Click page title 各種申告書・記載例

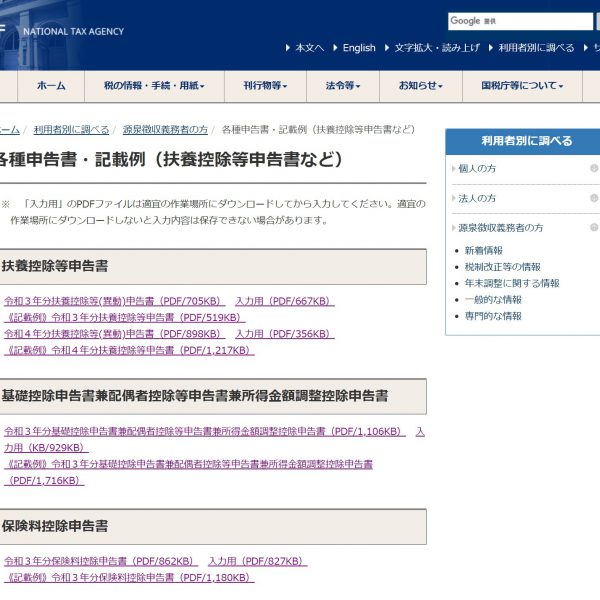(x=171, y=160)
